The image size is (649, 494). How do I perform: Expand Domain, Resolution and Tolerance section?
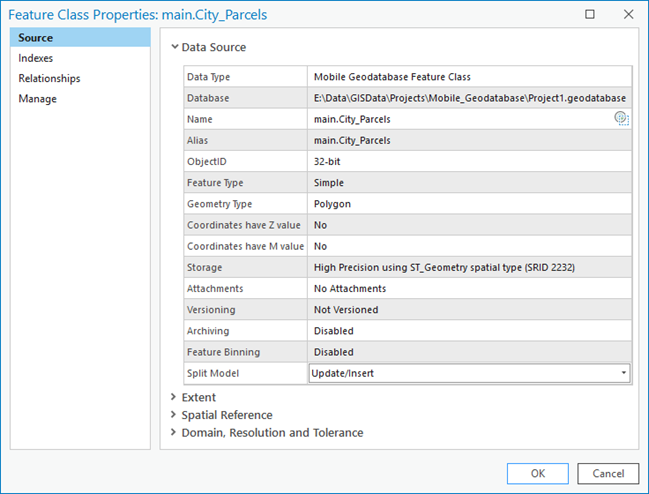click(x=175, y=433)
